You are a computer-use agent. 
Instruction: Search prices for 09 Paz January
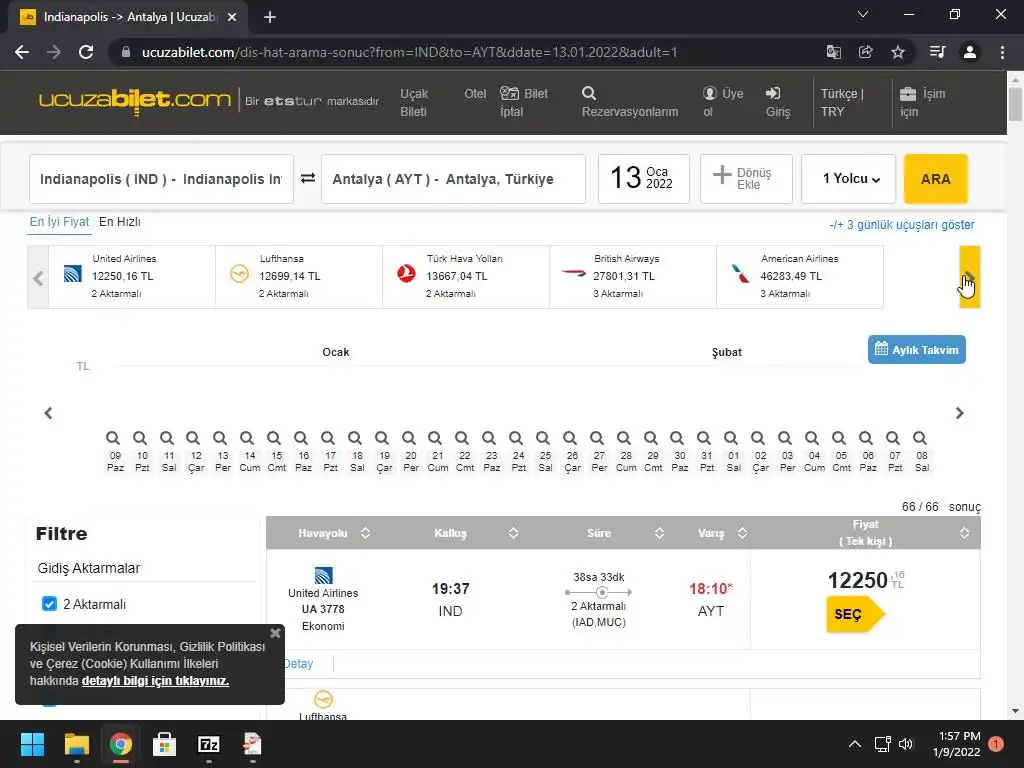click(113, 438)
